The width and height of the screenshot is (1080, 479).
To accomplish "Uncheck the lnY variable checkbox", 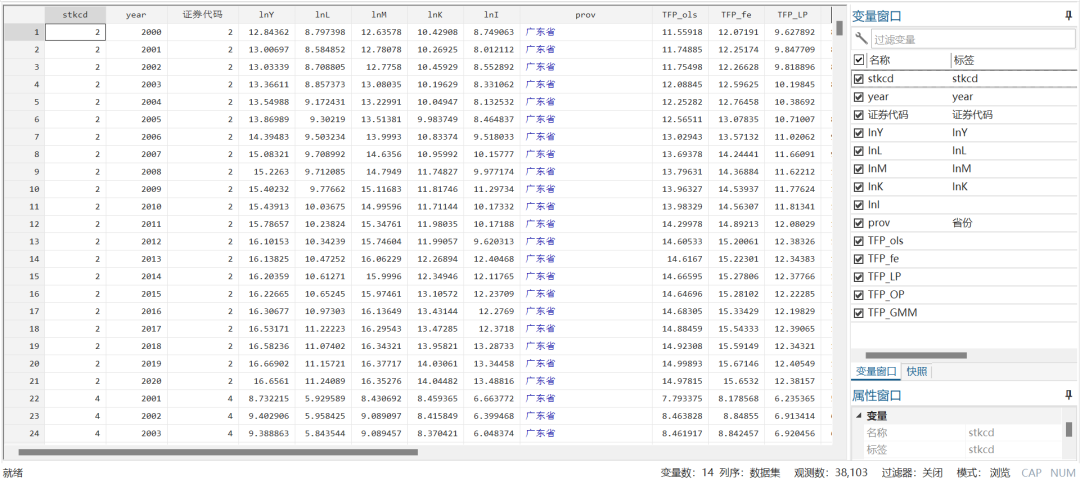I will (x=858, y=133).
